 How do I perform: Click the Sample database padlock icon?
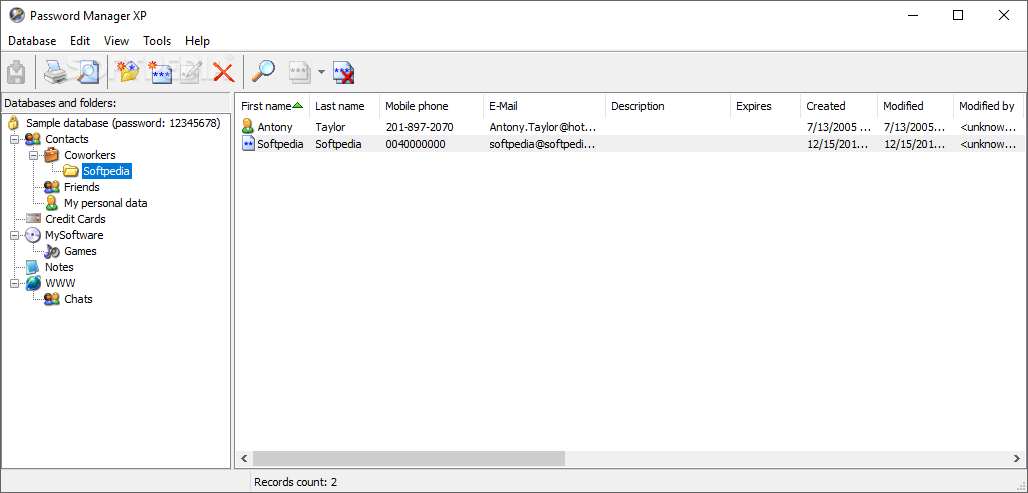click(12, 123)
